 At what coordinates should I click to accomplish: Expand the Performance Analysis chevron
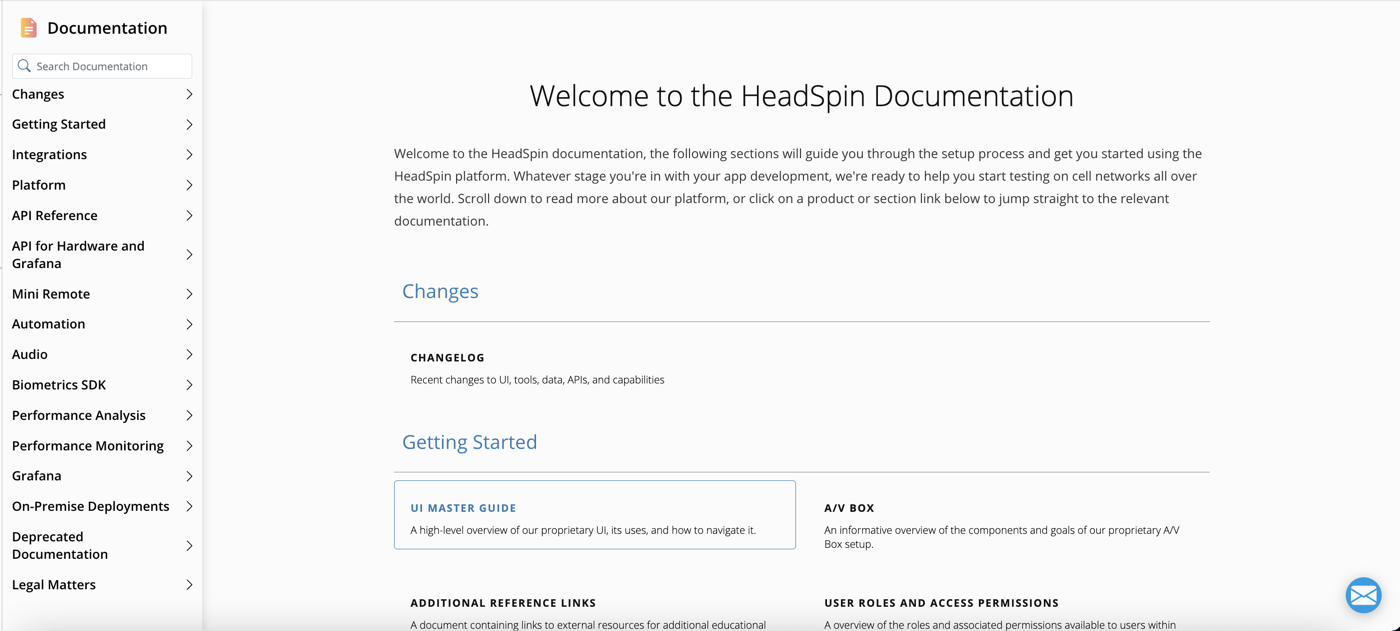click(189, 415)
